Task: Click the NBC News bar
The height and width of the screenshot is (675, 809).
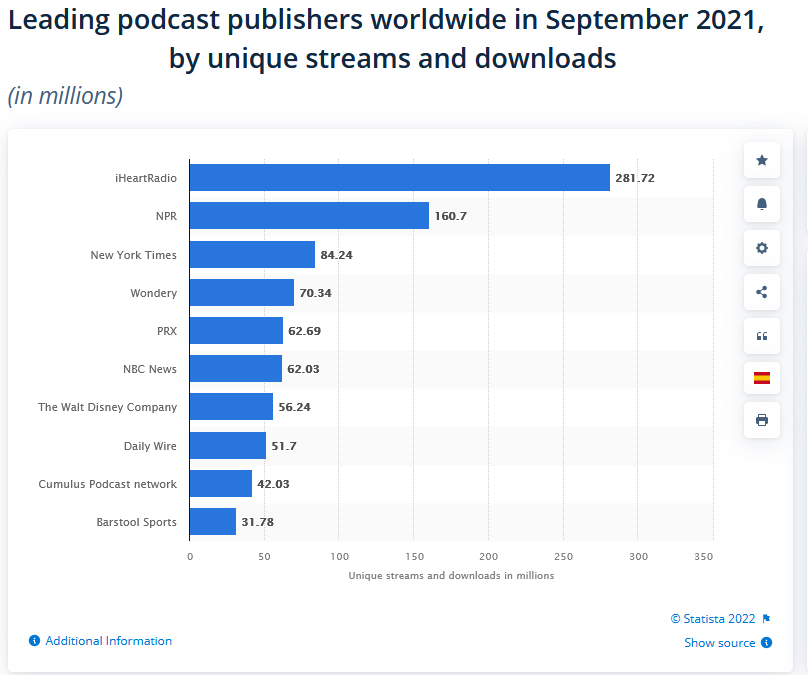Action: tap(235, 369)
